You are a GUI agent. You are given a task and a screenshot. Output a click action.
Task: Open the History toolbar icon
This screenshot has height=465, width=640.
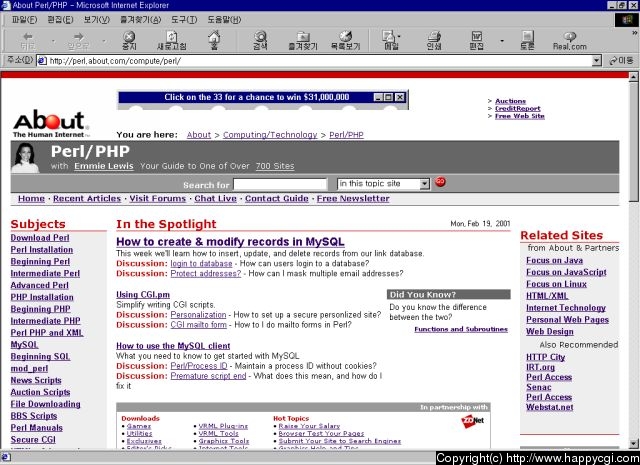346,37
